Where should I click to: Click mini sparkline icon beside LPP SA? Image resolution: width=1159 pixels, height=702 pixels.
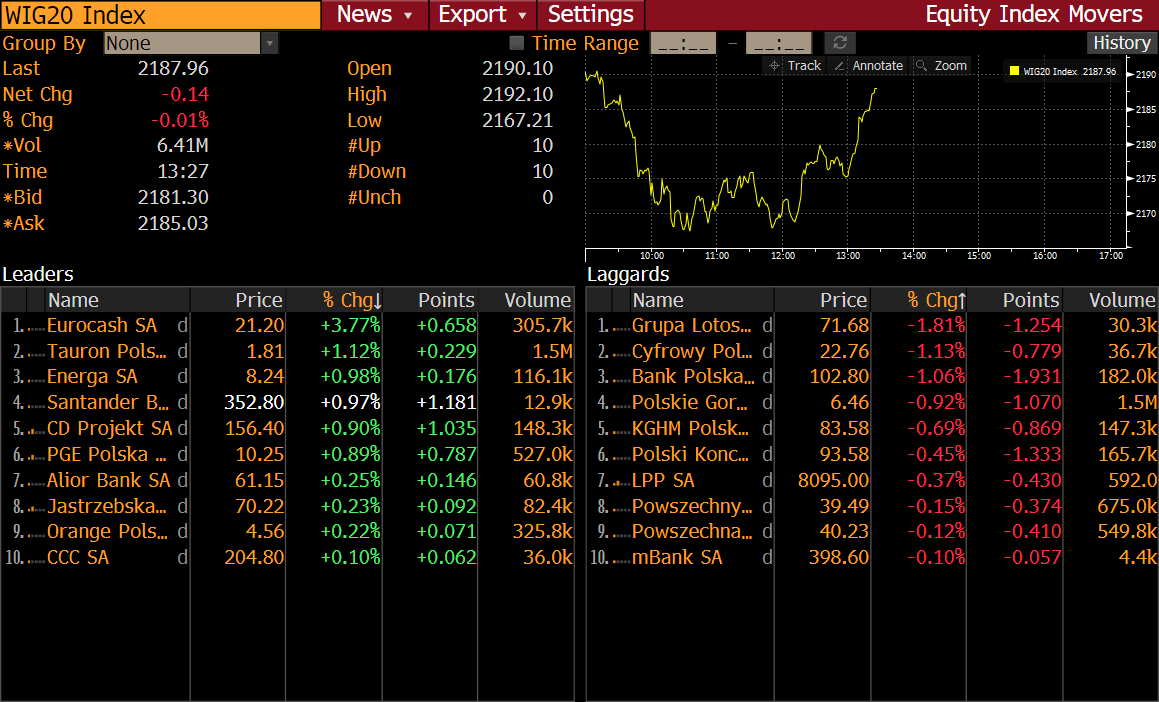click(621, 481)
